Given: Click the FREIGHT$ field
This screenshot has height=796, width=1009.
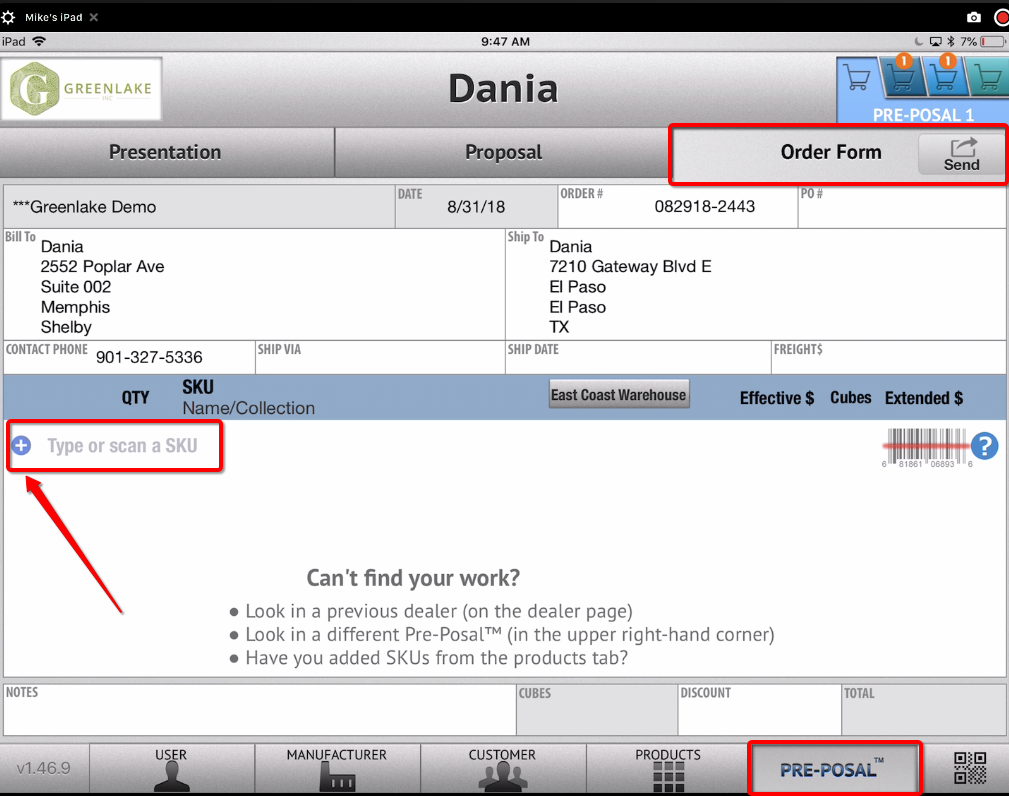Looking at the screenshot, I should click(x=889, y=357).
